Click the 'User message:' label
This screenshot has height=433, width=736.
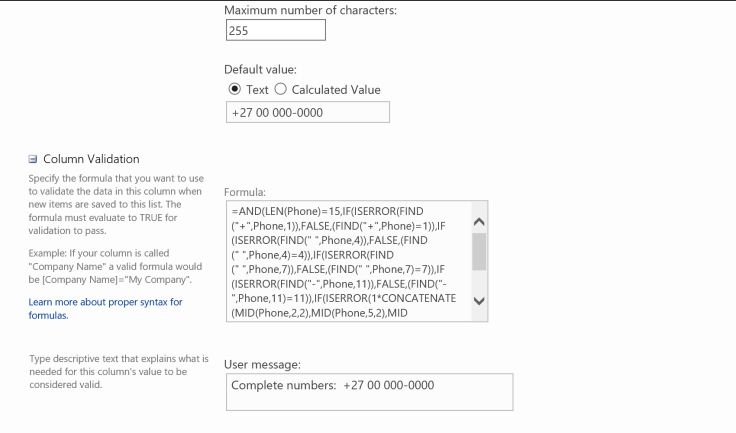coord(265,365)
